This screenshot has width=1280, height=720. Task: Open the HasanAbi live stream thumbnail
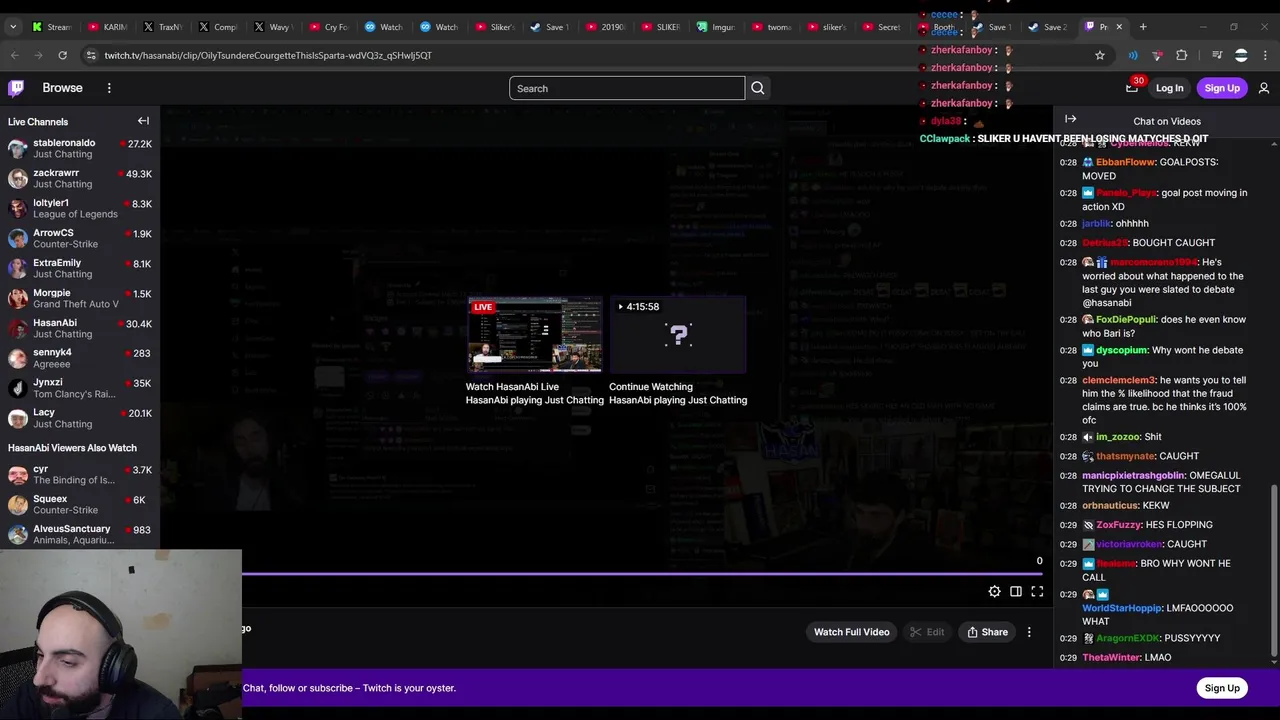coord(535,335)
